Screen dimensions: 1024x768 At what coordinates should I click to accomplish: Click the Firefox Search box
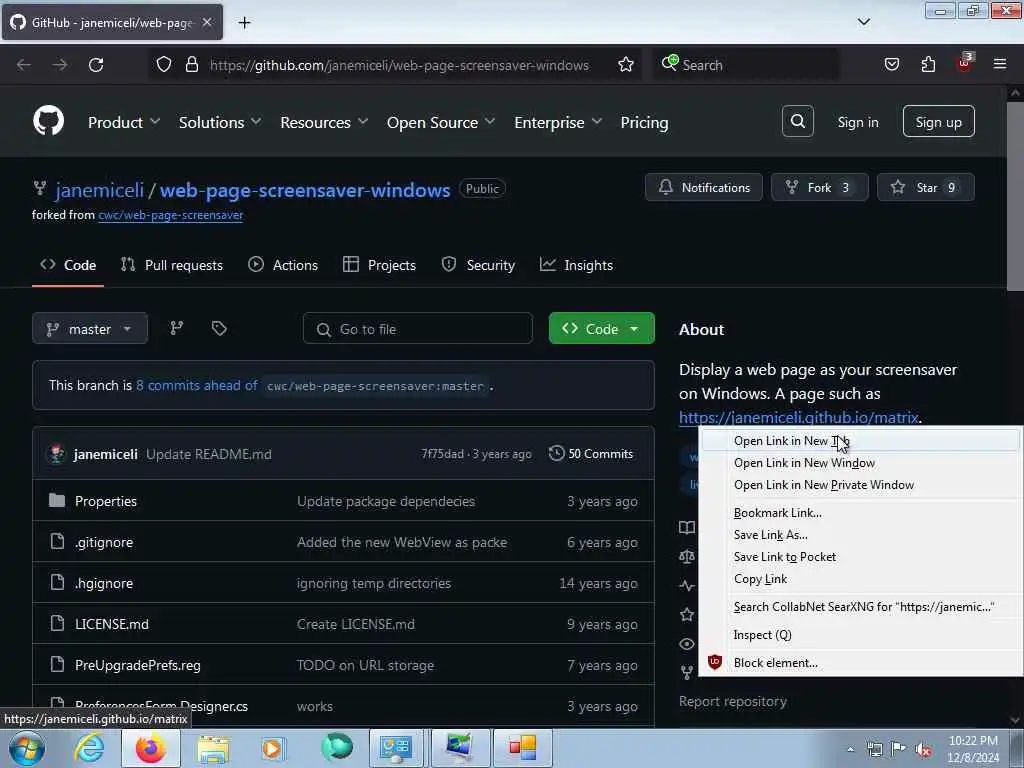click(746, 65)
